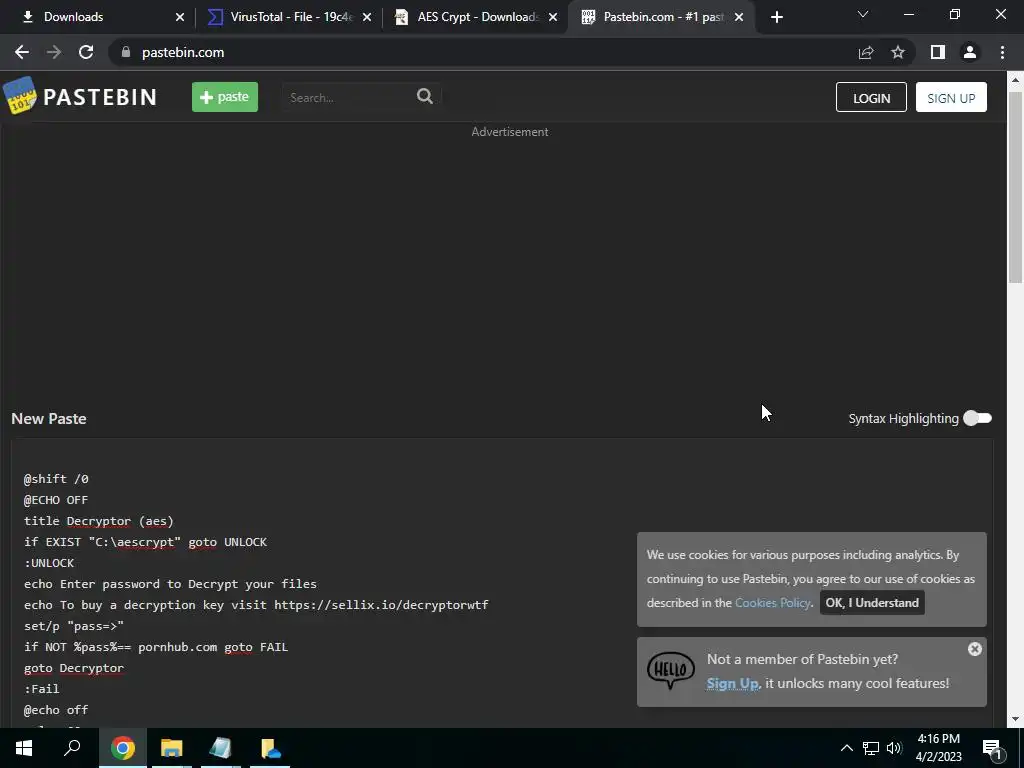Click the 'New Paste' heading
The height and width of the screenshot is (768, 1024).
point(49,419)
